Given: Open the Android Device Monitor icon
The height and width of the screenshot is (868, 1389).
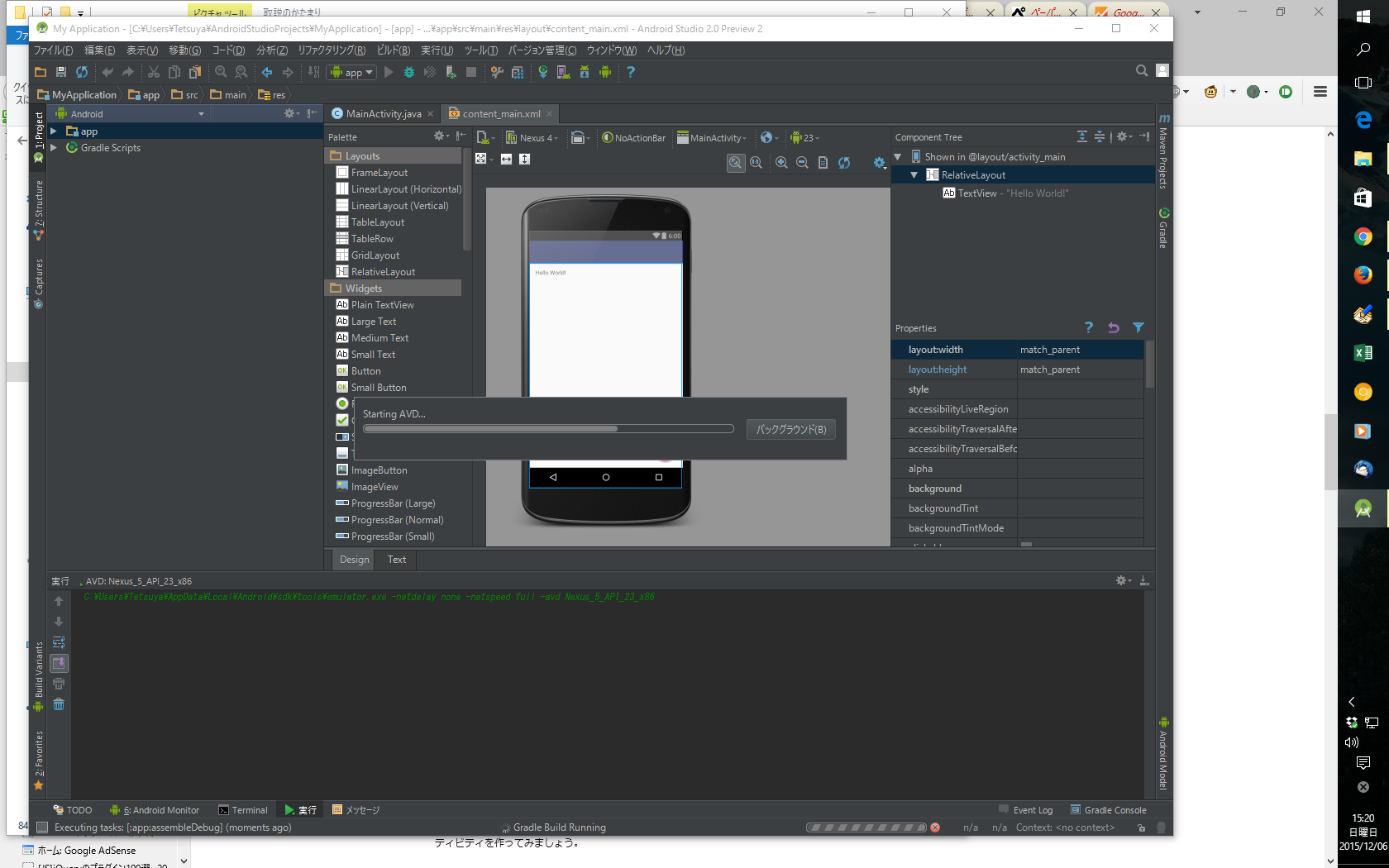Looking at the screenshot, I should (605, 73).
